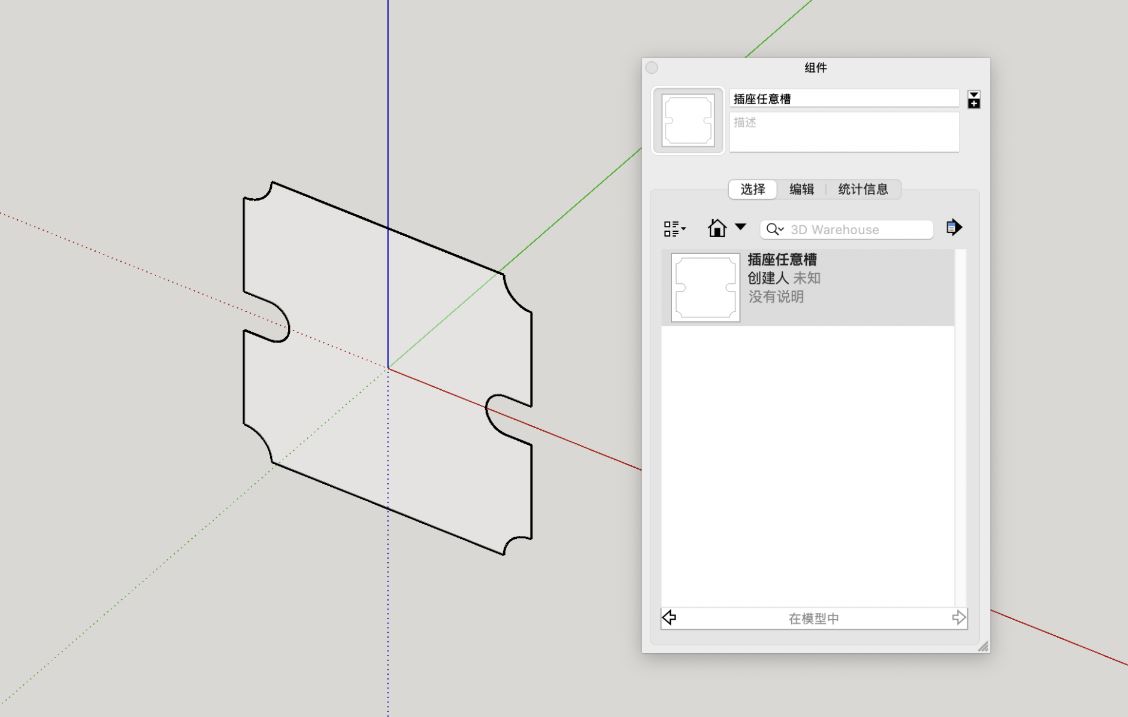Open the search scope chevron dropdown
The height and width of the screenshot is (717, 1128).
pos(781,229)
